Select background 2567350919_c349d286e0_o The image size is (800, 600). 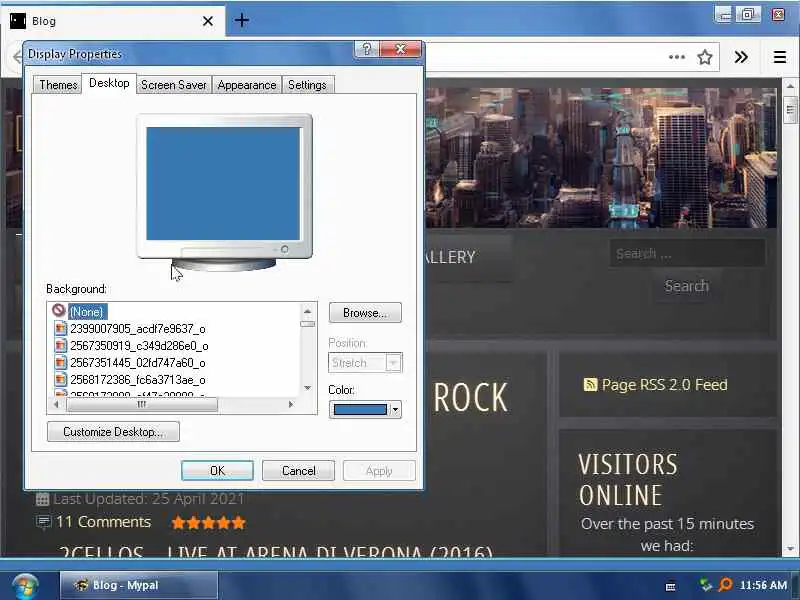(x=139, y=346)
